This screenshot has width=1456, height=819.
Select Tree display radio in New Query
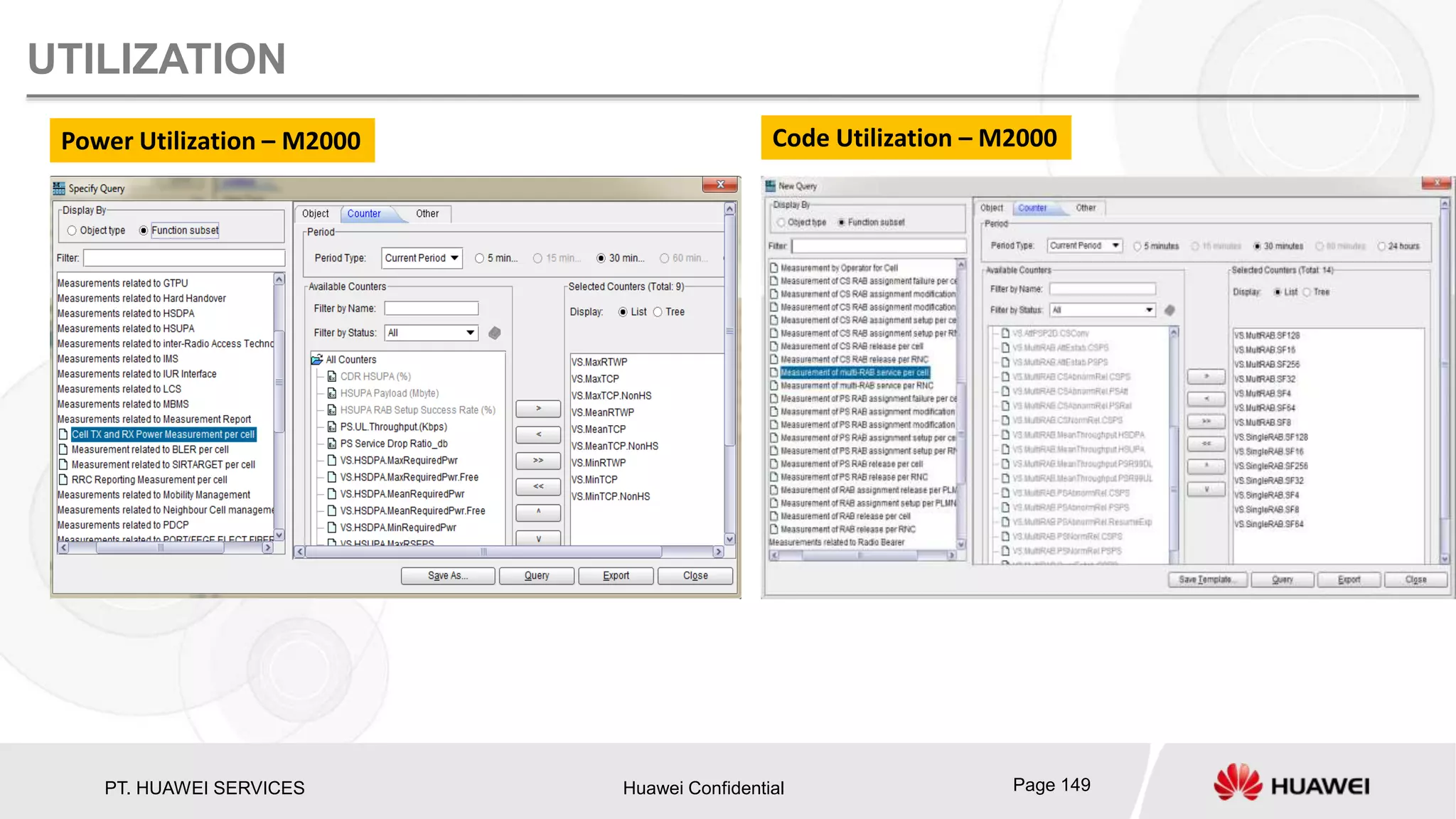1307,292
